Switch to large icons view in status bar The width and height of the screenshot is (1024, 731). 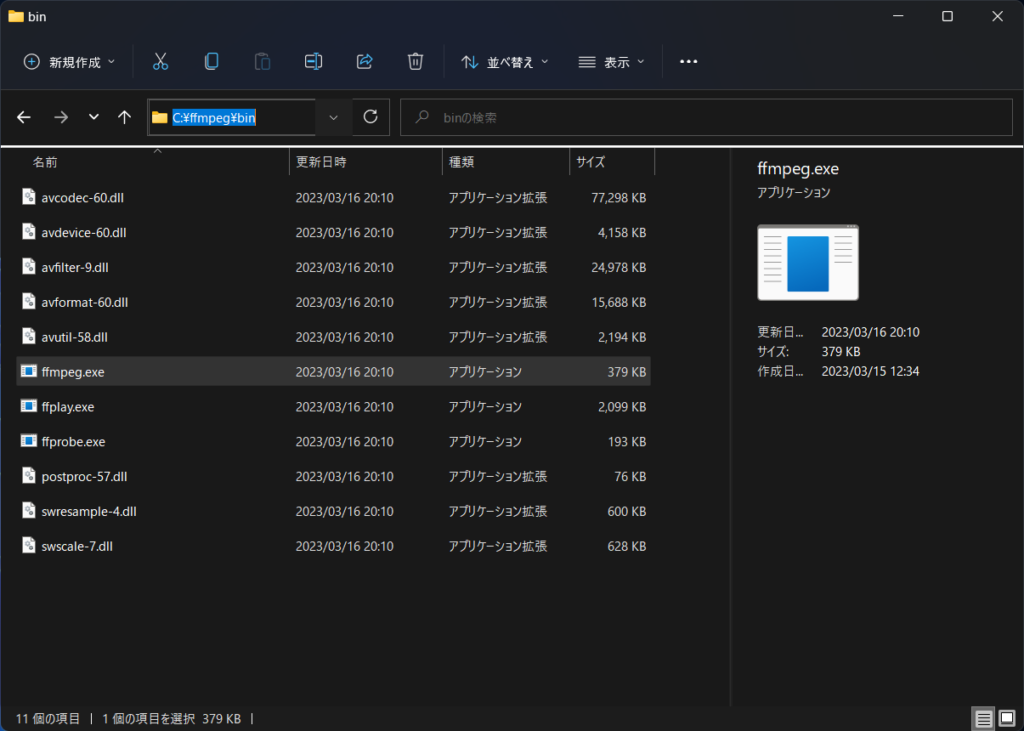point(1007,719)
